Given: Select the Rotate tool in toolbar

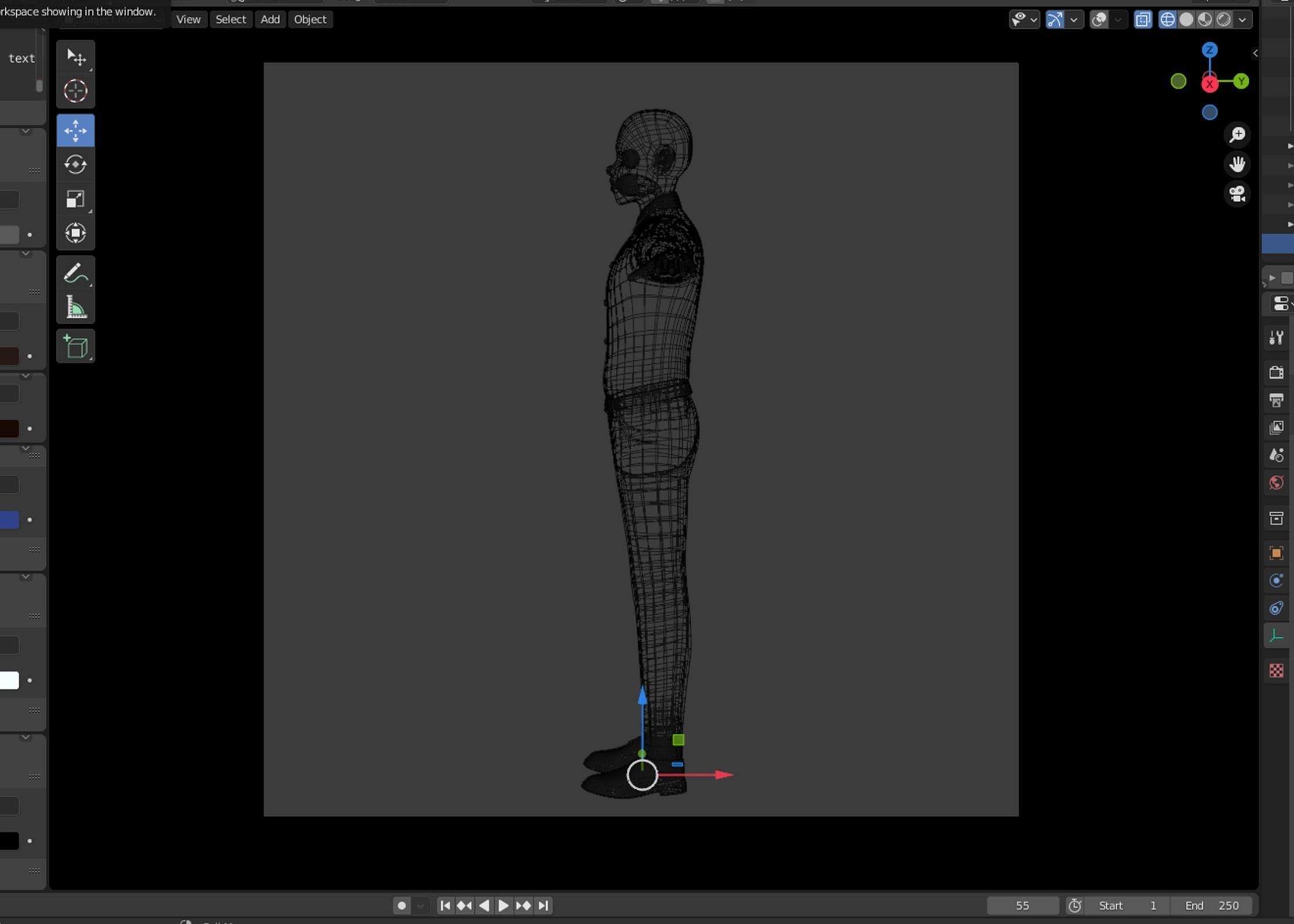Looking at the screenshot, I should click(76, 164).
